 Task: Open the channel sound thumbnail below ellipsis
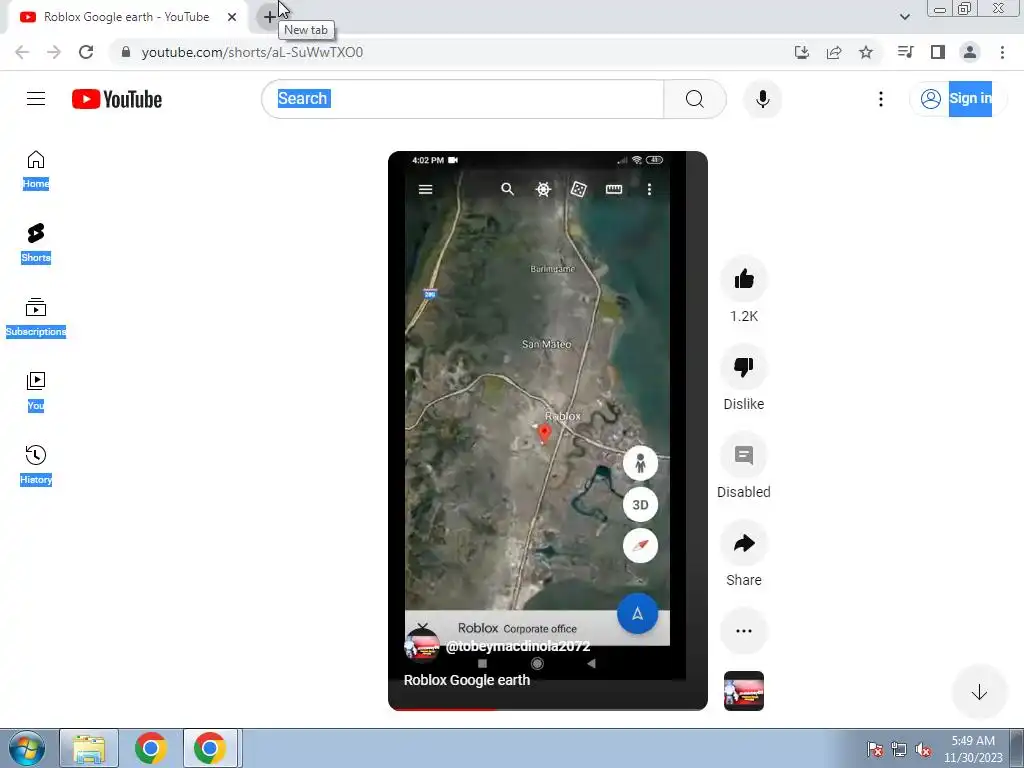[744, 691]
